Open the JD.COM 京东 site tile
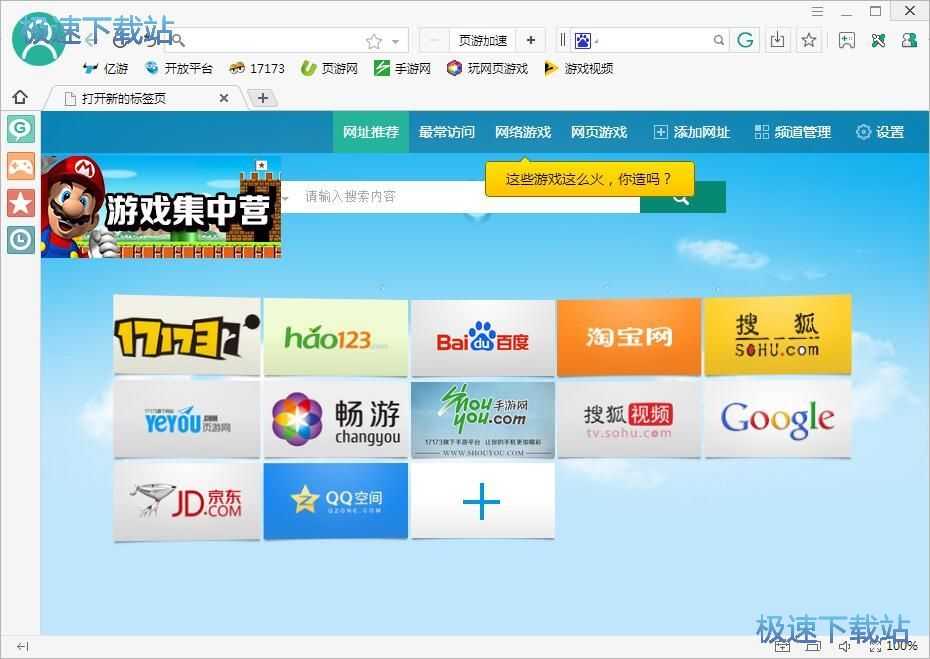 click(x=187, y=502)
